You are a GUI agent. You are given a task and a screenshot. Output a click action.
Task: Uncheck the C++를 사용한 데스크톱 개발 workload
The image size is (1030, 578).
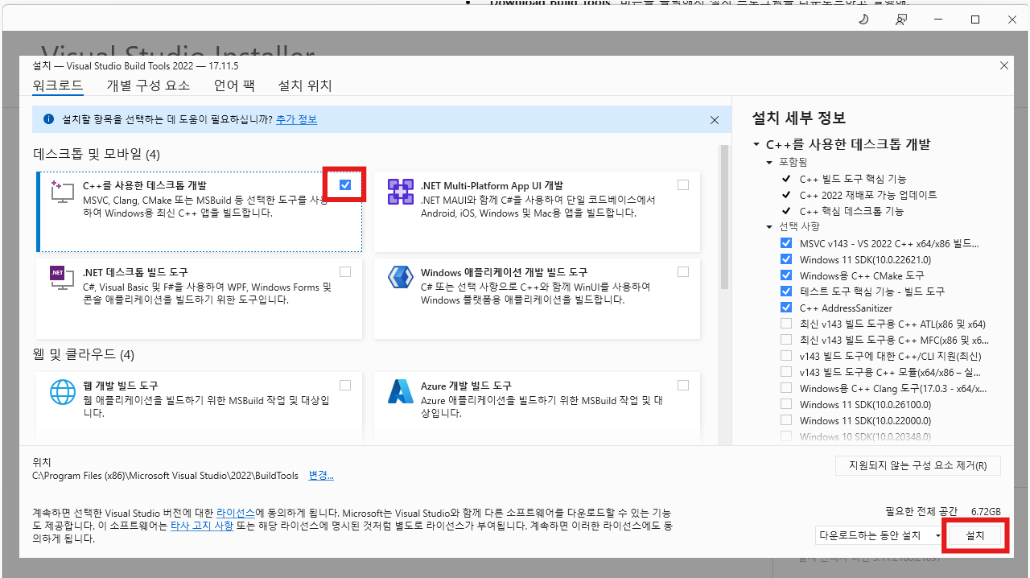click(345, 185)
